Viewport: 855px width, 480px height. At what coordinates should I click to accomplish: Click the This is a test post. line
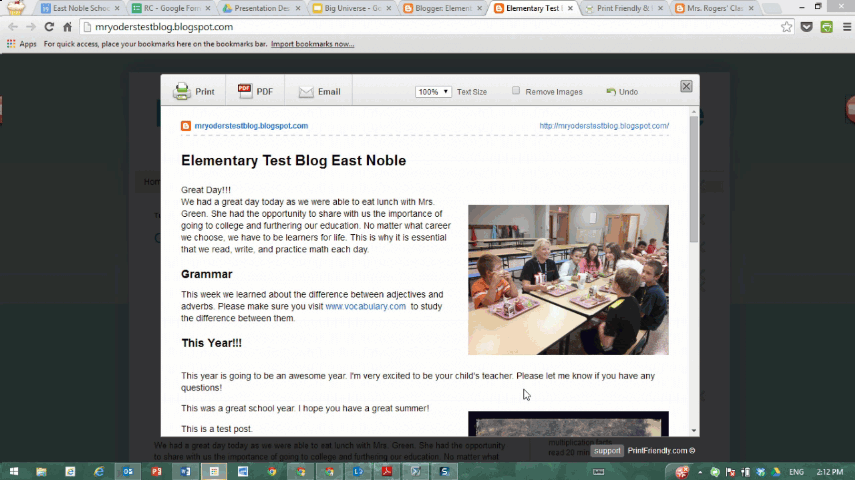pyautogui.click(x=217, y=429)
